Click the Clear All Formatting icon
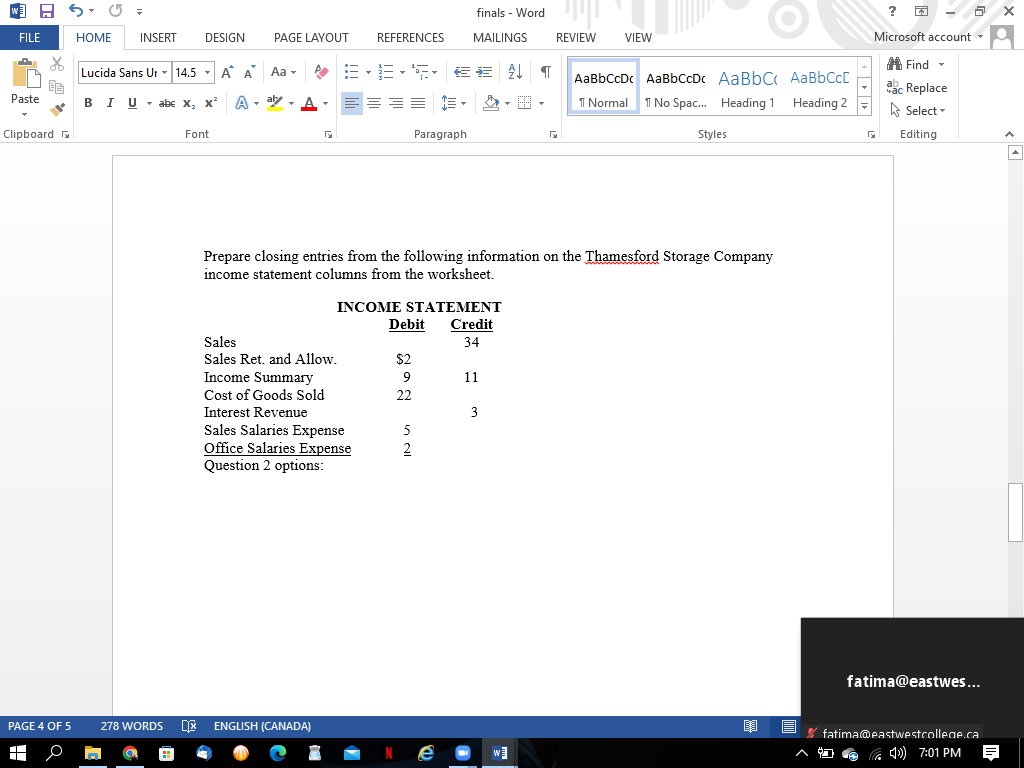 click(319, 72)
